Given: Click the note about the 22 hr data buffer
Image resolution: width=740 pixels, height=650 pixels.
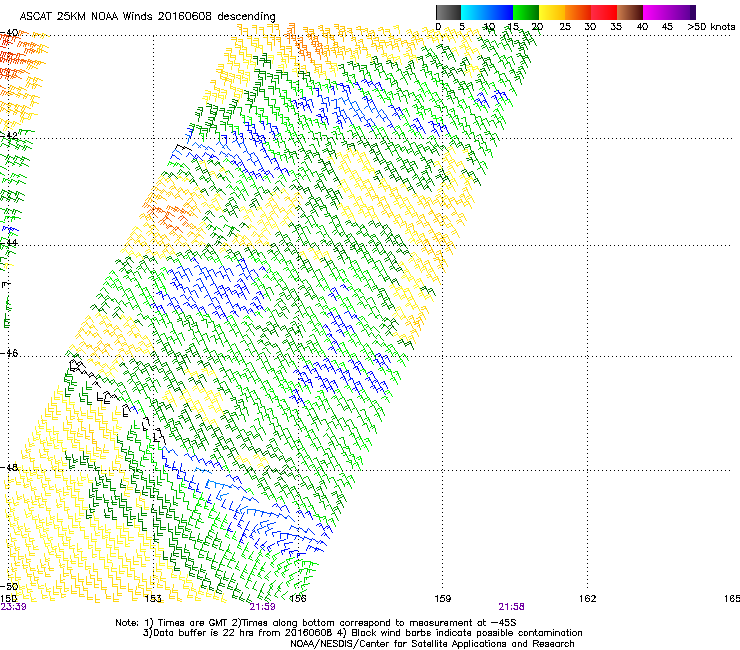Looking at the screenshot, I should (x=238, y=633).
